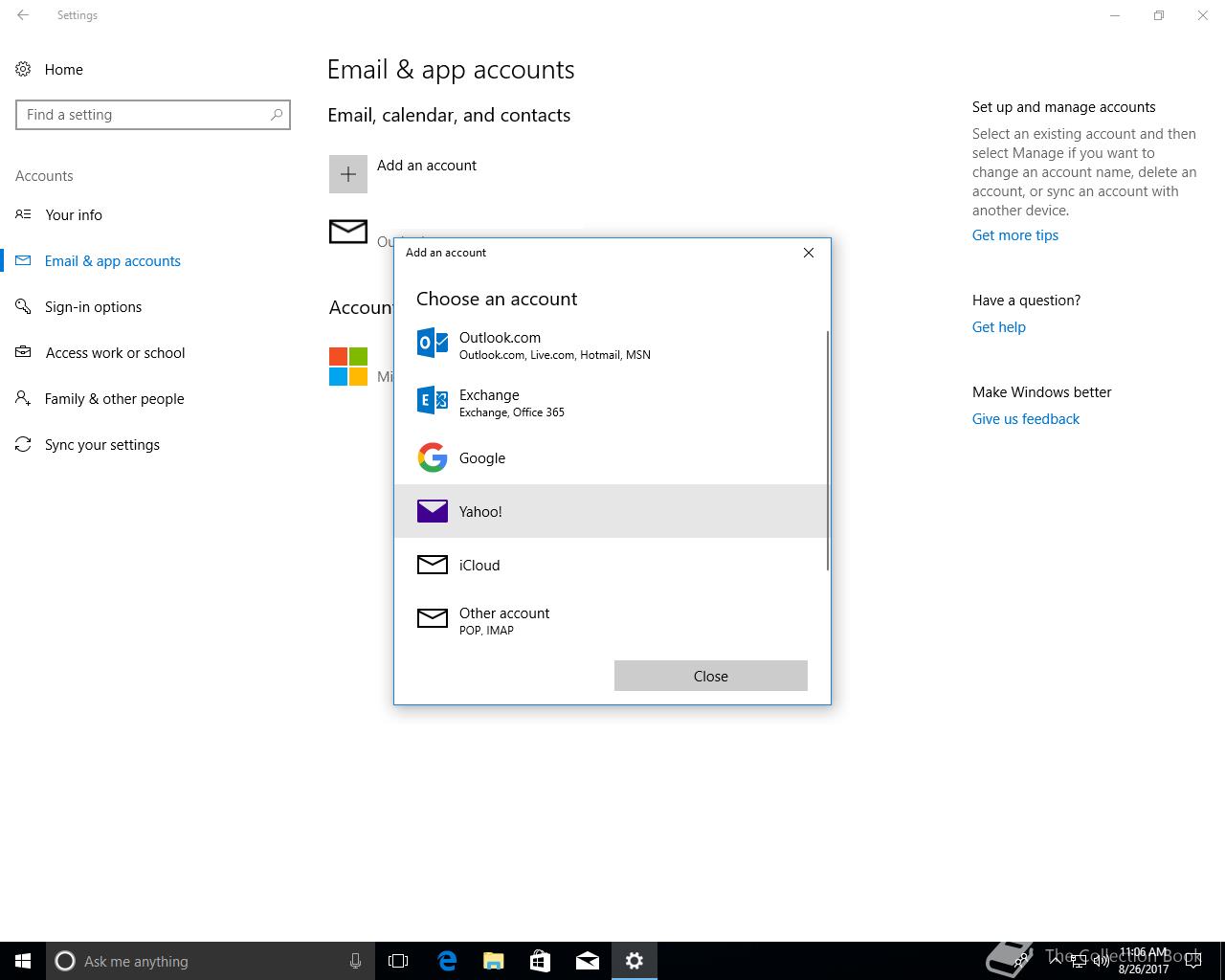Open Task View from taskbar
The width and height of the screenshot is (1225, 980).
pyautogui.click(x=398, y=961)
